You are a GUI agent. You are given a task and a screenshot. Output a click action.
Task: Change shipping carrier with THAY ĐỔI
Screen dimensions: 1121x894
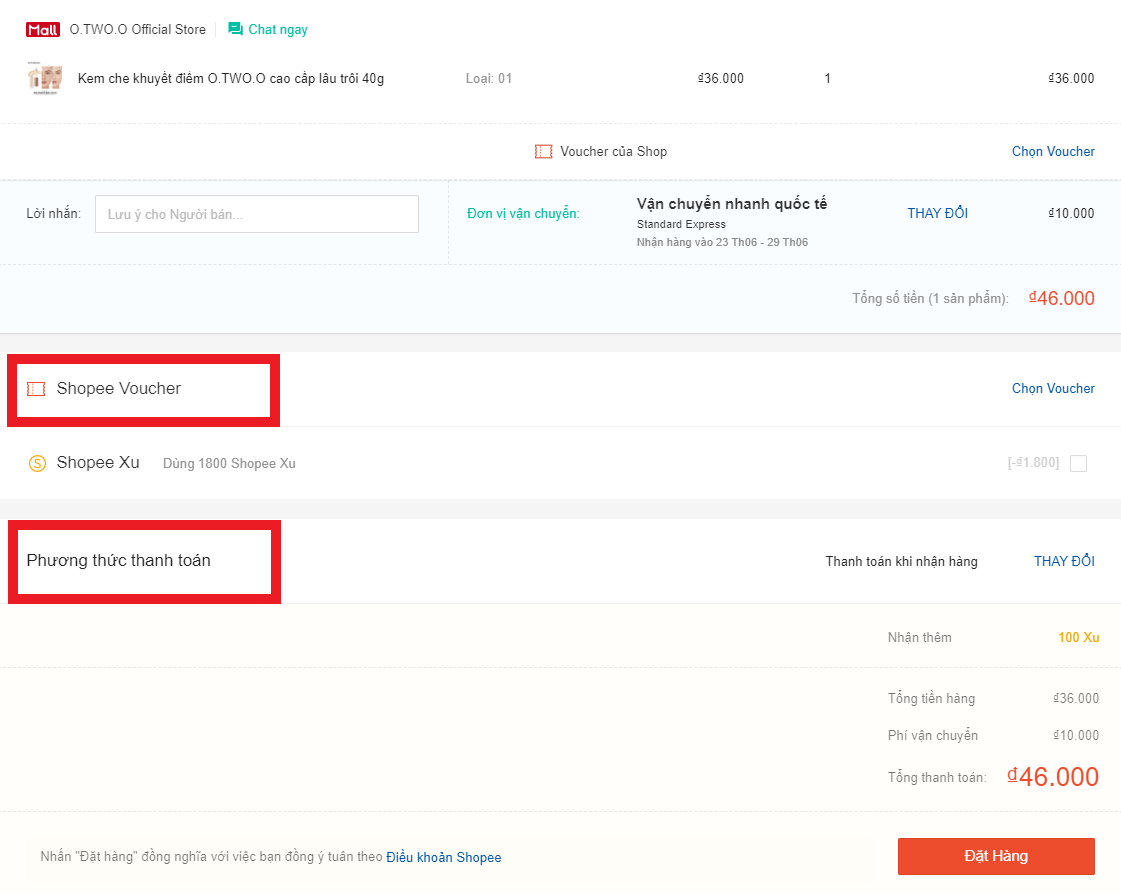(x=937, y=213)
